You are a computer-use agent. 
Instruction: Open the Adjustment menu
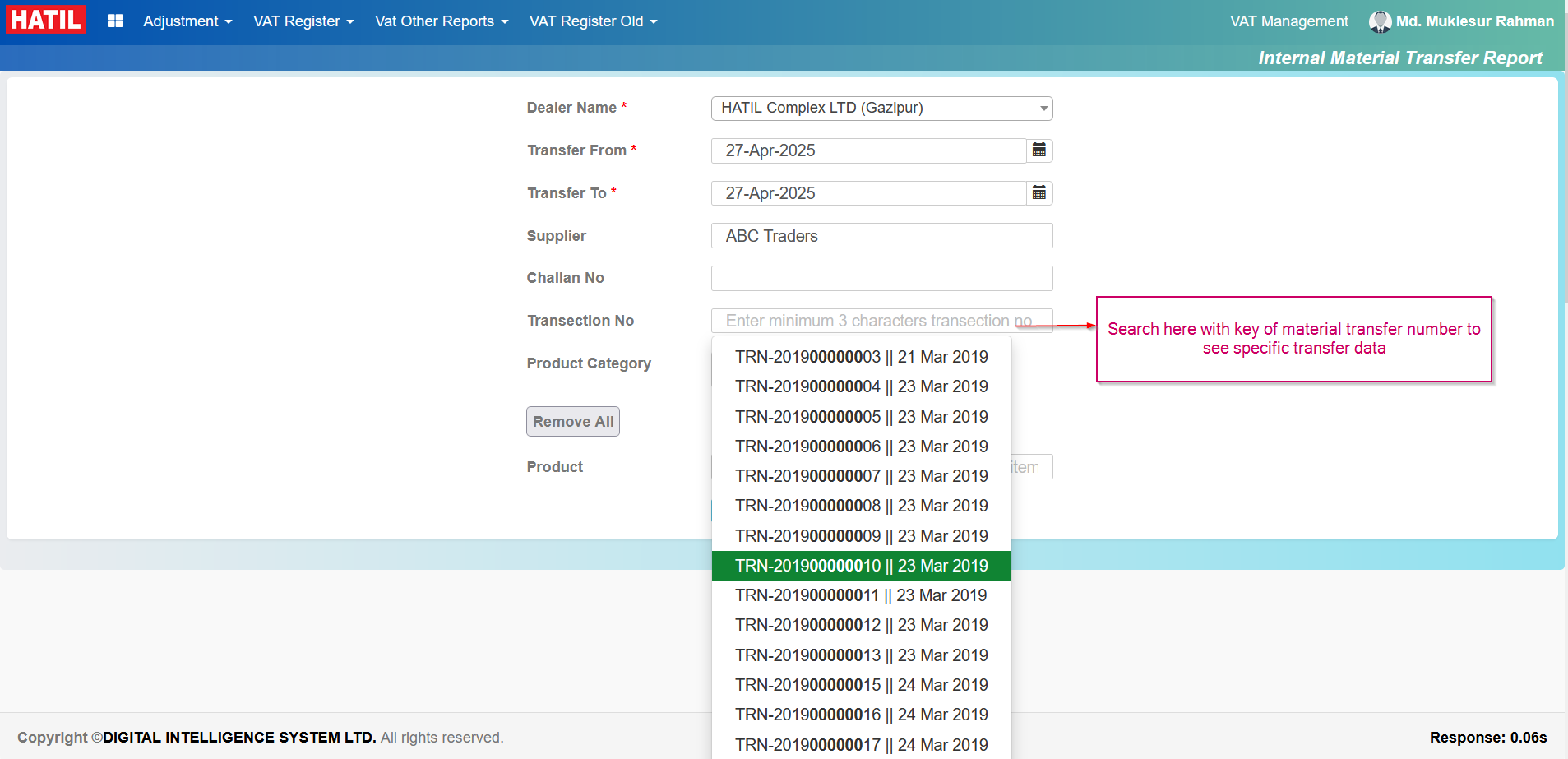pos(187,21)
